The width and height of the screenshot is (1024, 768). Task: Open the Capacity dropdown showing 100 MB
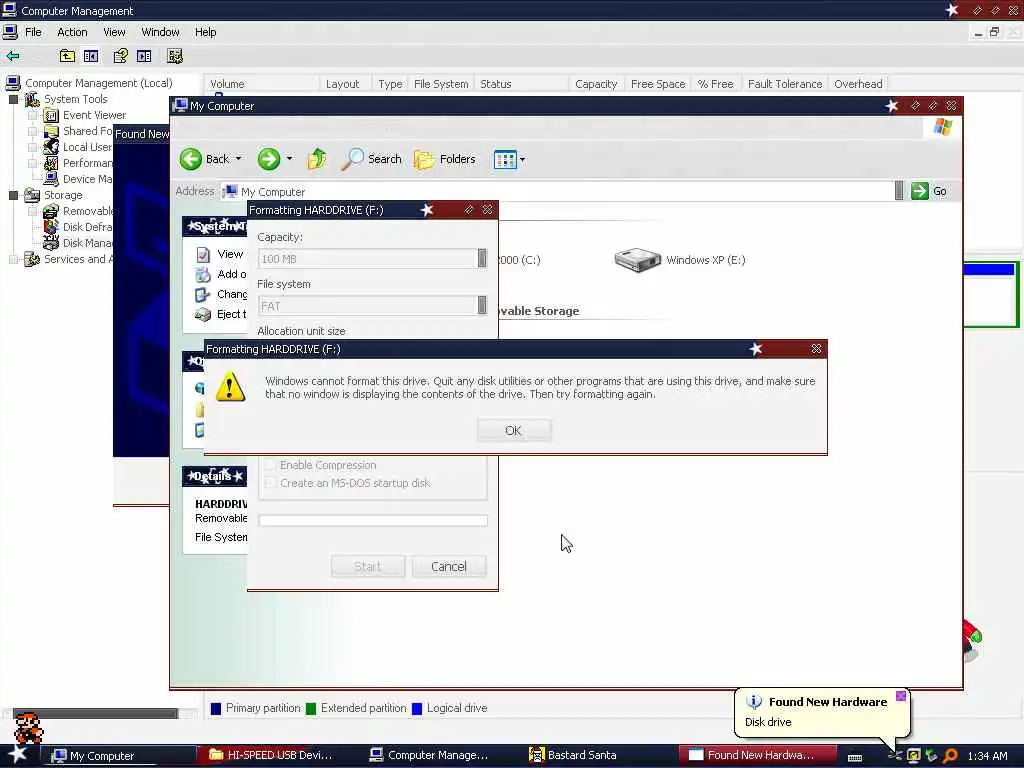482,259
